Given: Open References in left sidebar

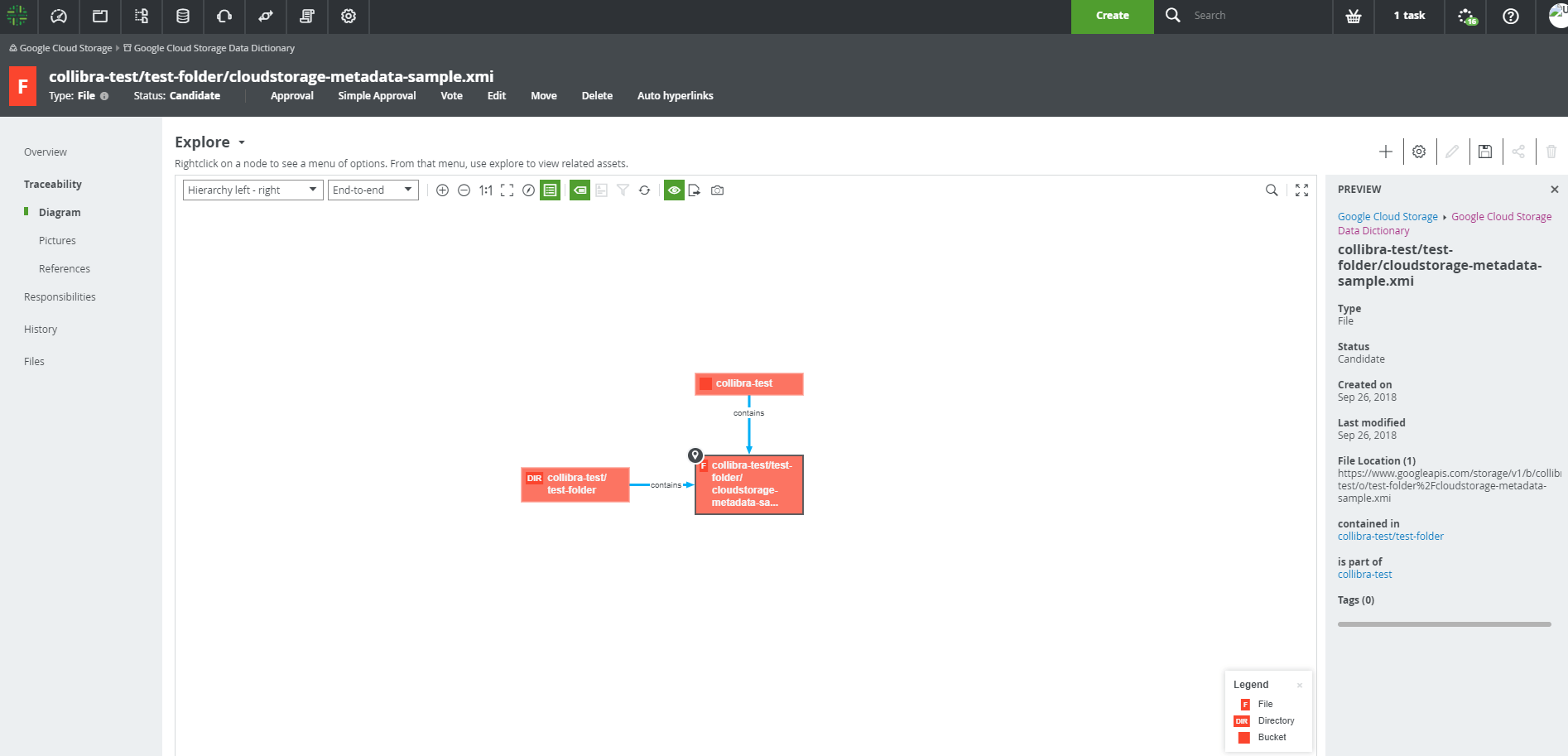Looking at the screenshot, I should (x=65, y=269).
